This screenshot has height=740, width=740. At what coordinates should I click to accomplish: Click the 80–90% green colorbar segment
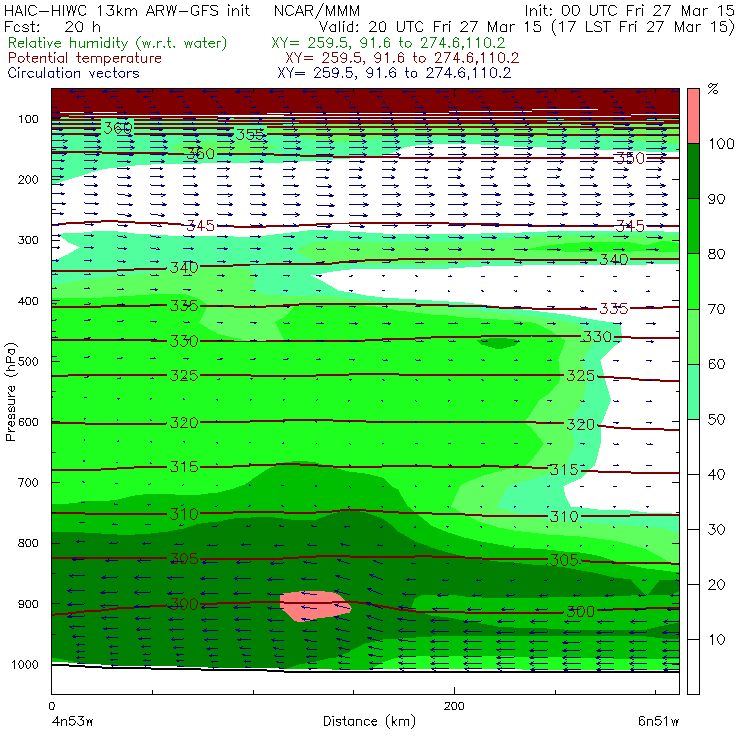pyautogui.click(x=693, y=226)
